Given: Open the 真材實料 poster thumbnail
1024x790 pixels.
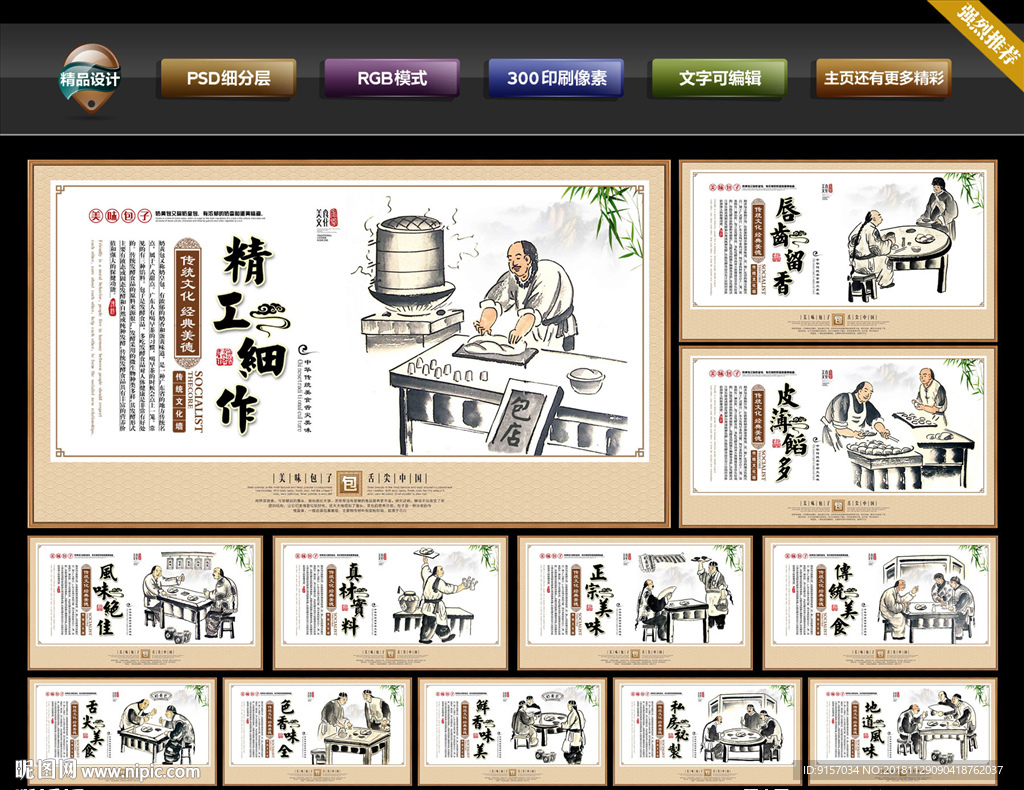Looking at the screenshot, I should pos(390,603).
